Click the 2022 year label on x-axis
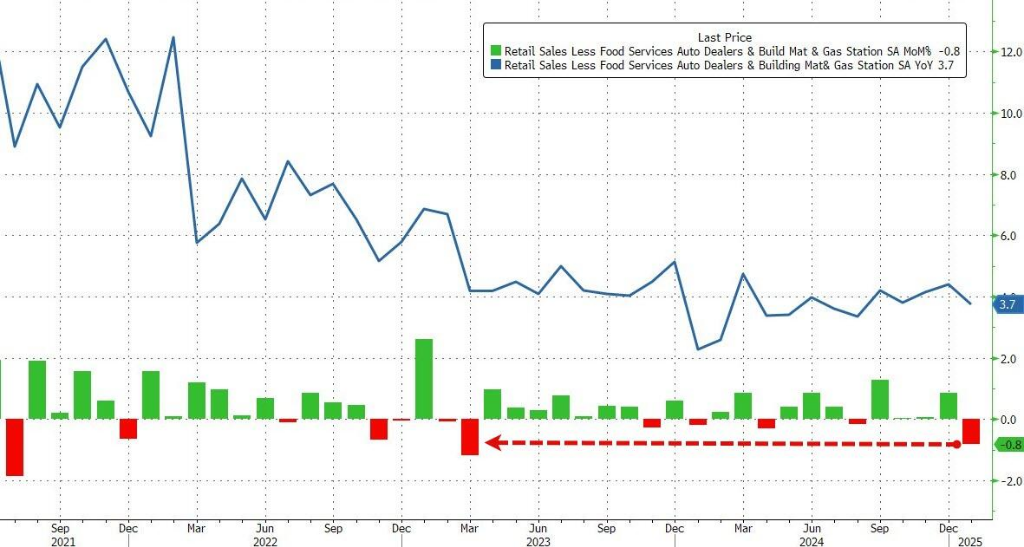Viewport: 1024px width, 547px height. [263, 540]
